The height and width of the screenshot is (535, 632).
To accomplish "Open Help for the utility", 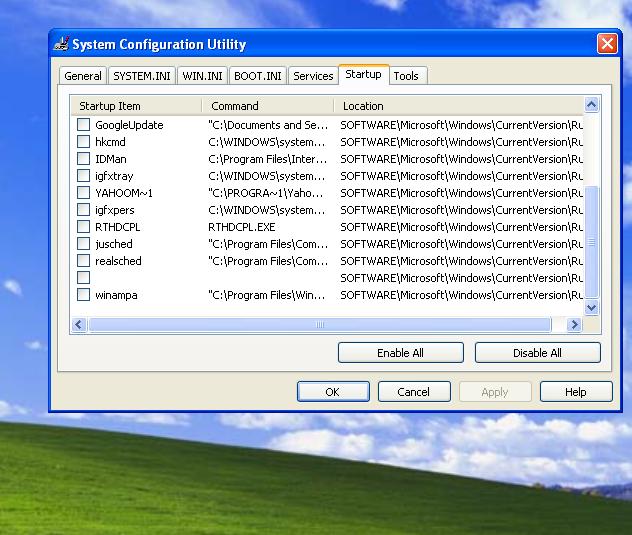I will (576, 391).
